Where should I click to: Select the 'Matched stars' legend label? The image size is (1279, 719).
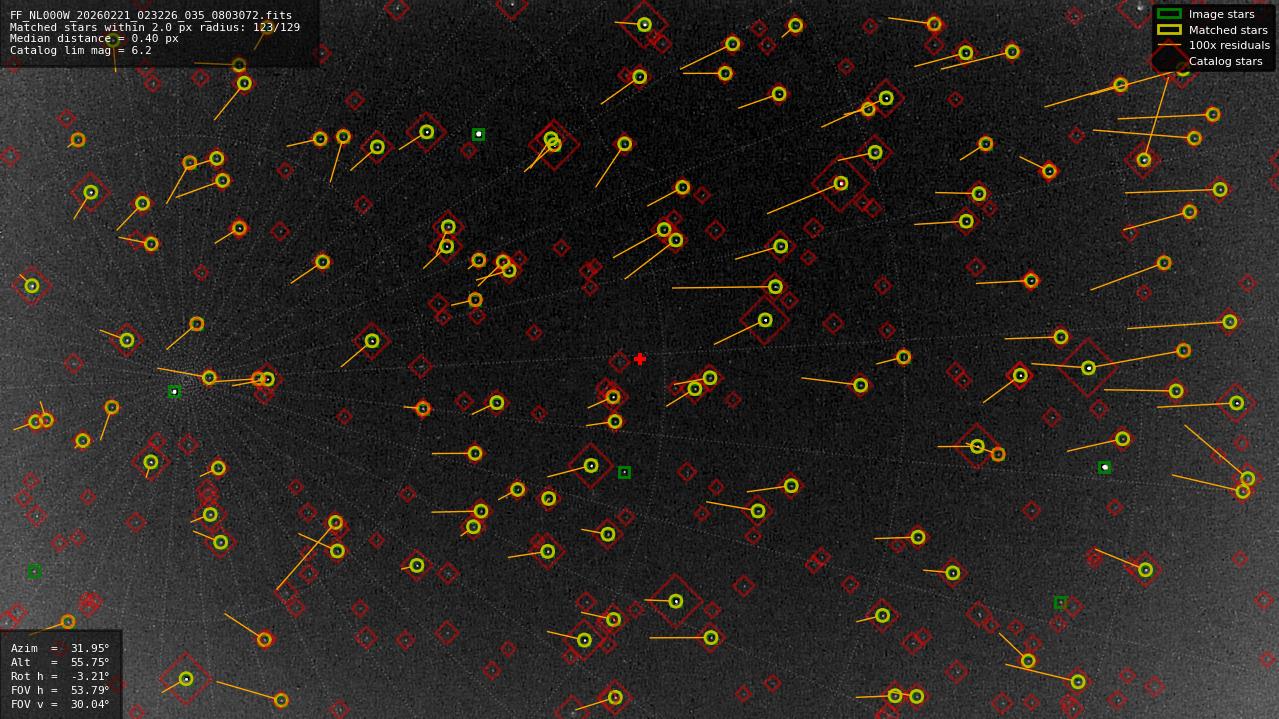[x=1228, y=30]
